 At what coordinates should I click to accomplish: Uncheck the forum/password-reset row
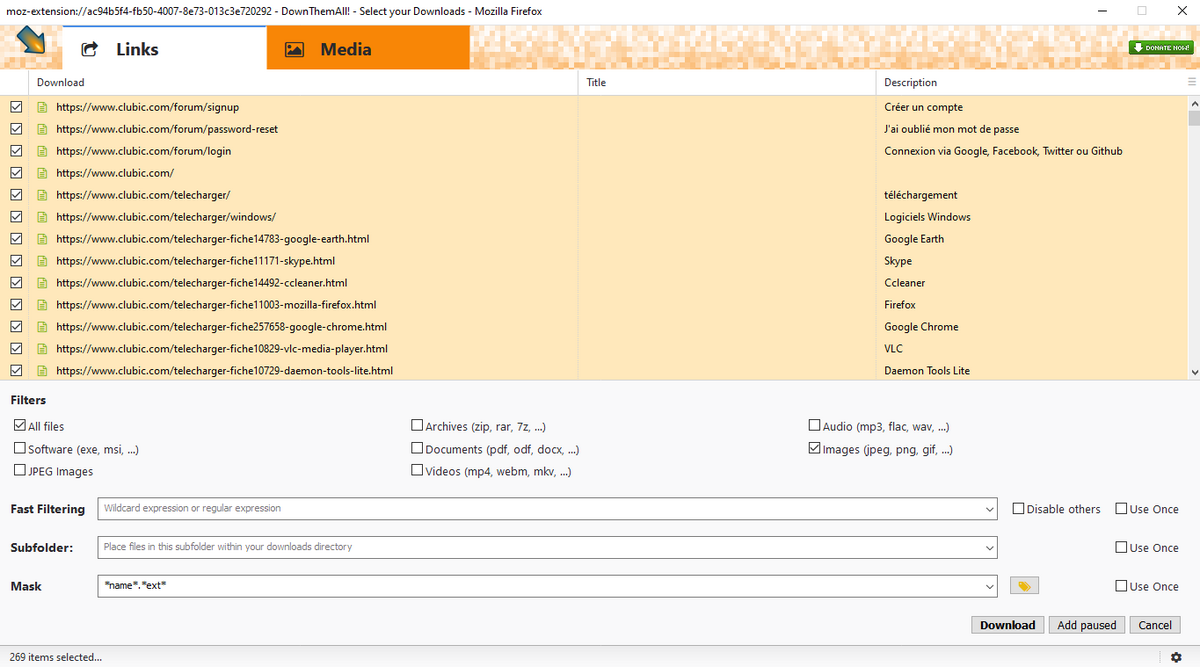point(16,129)
